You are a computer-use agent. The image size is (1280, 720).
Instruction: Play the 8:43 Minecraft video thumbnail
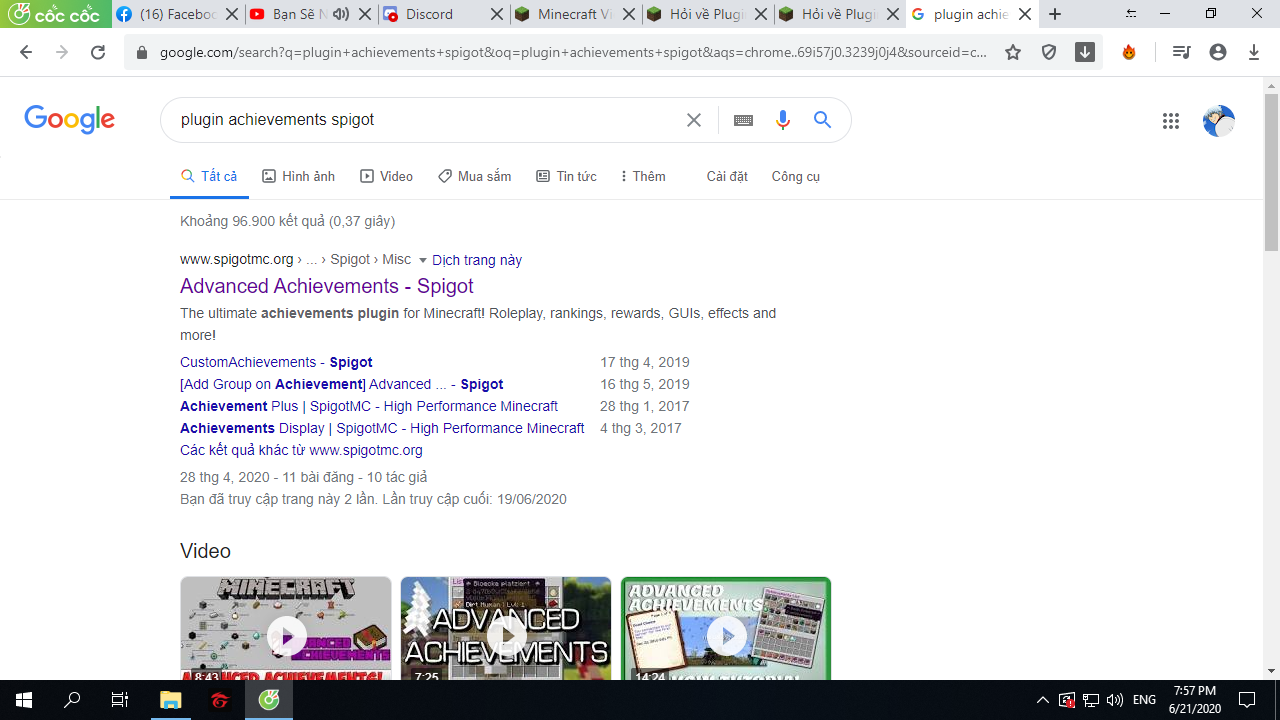[x=286, y=628]
